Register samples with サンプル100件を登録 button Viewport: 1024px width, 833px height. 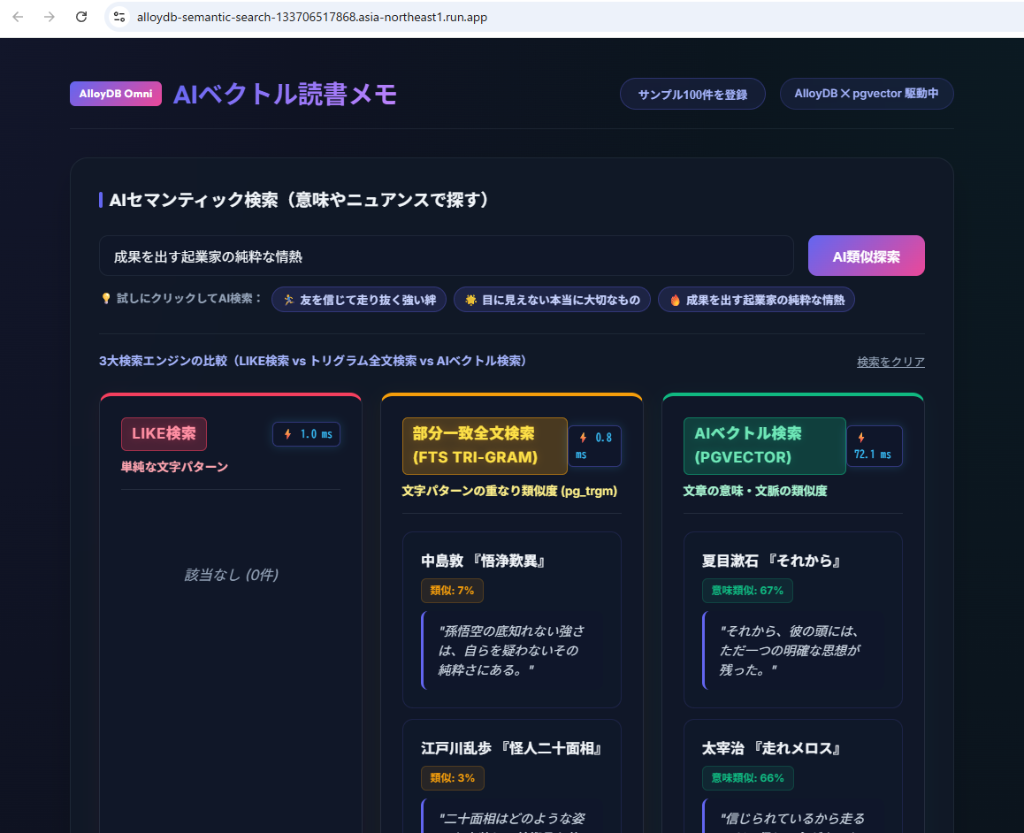coord(692,94)
